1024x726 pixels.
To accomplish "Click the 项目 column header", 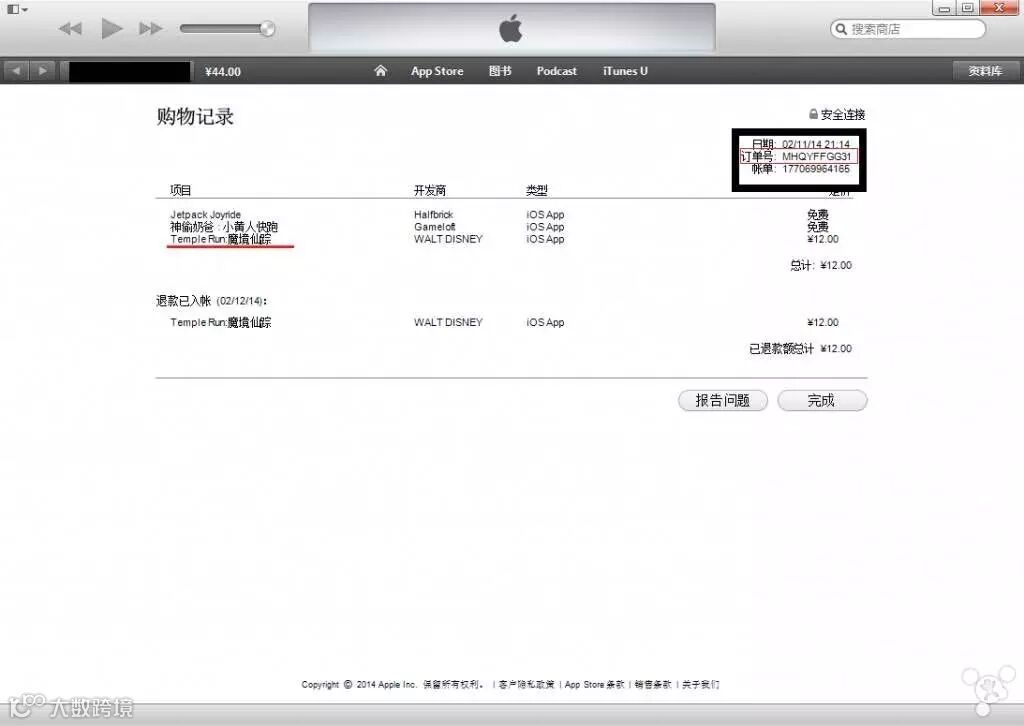I will [x=180, y=190].
